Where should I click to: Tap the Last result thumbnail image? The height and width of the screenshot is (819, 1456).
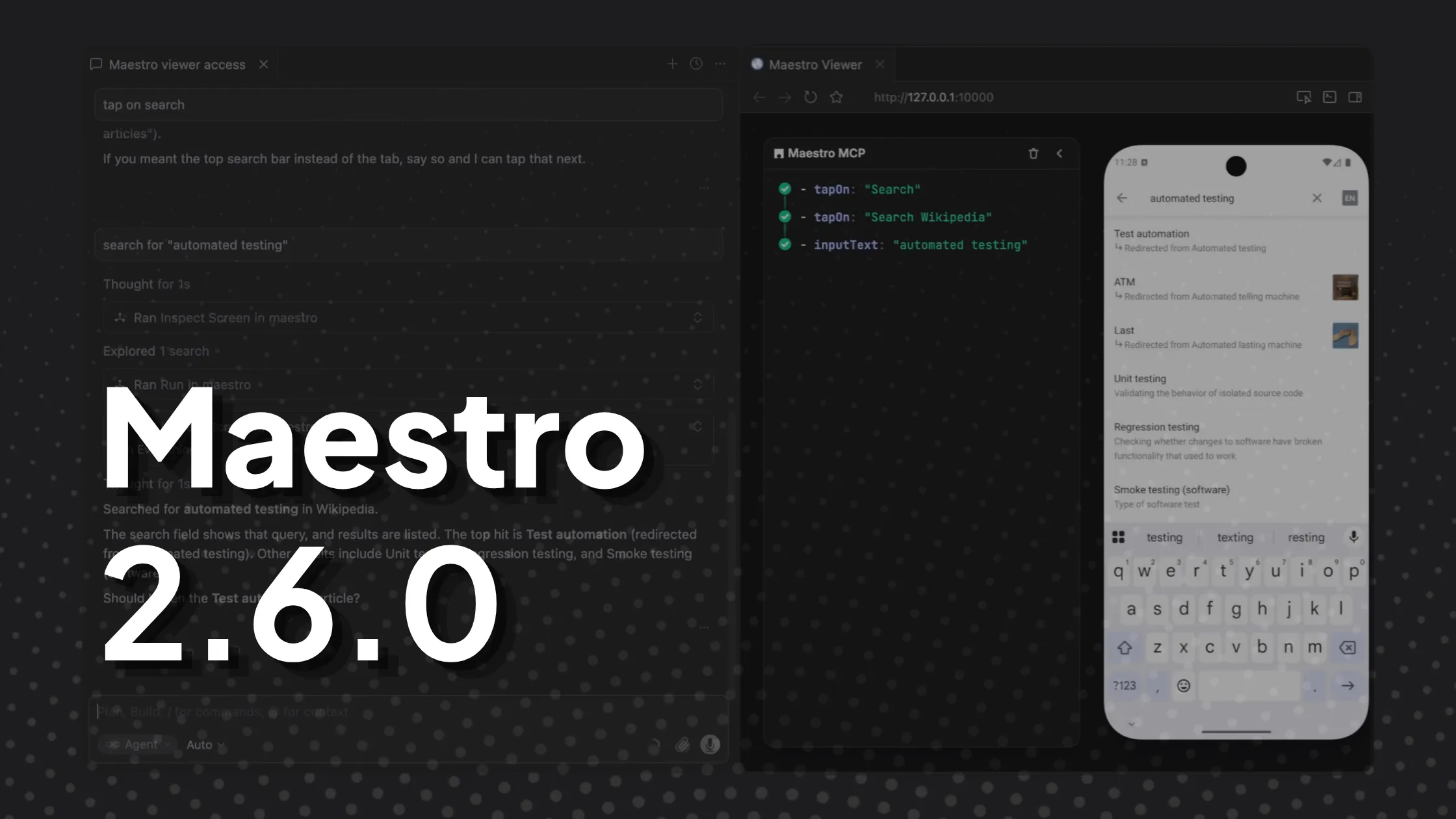[x=1345, y=335]
